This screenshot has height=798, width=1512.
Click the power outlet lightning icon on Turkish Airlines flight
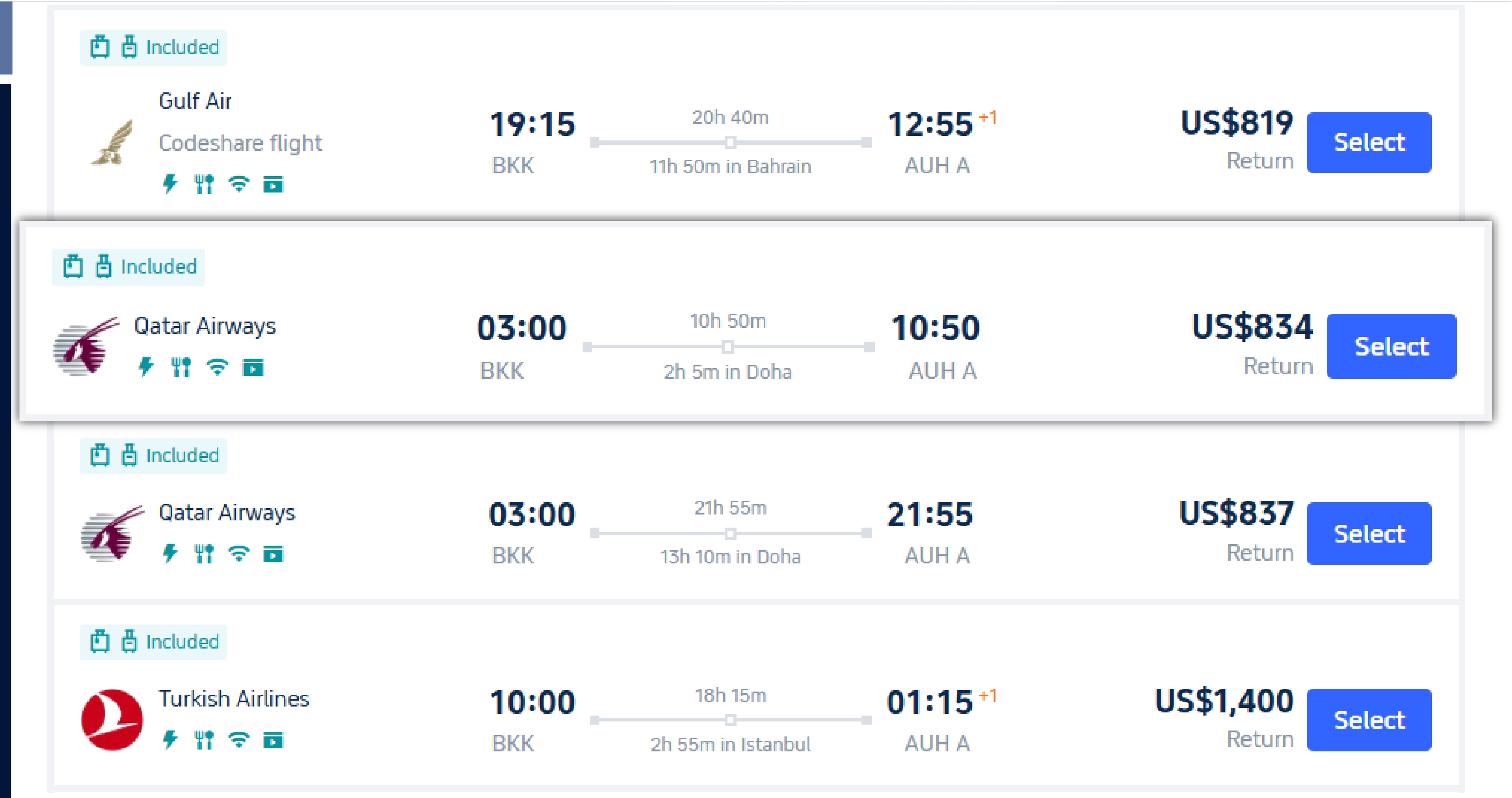170,740
